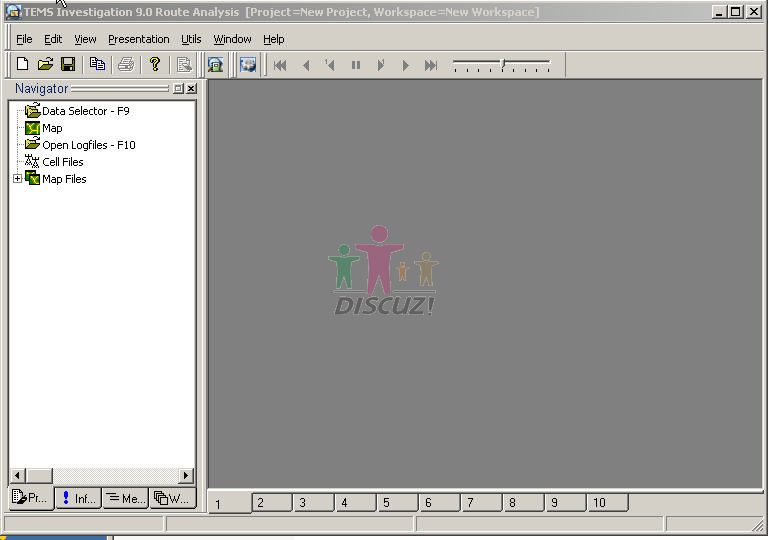The image size is (769, 540).
Task: Select Open Logfiles - F10 item
Action: tap(88, 145)
